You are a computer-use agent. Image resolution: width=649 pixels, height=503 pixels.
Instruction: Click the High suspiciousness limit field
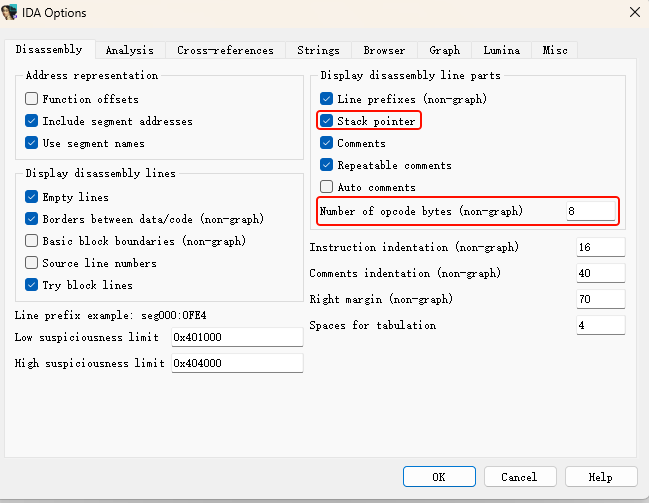237,363
